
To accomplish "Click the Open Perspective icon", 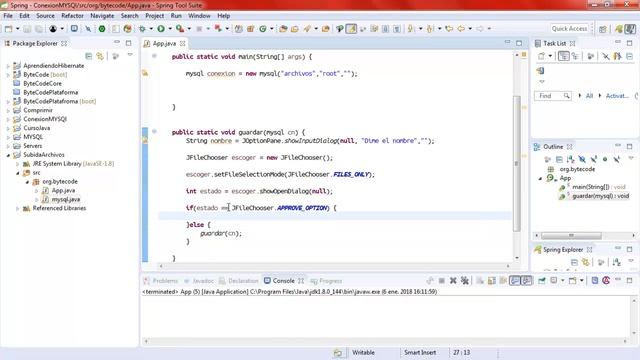I will pyautogui.click(x=603, y=29).
